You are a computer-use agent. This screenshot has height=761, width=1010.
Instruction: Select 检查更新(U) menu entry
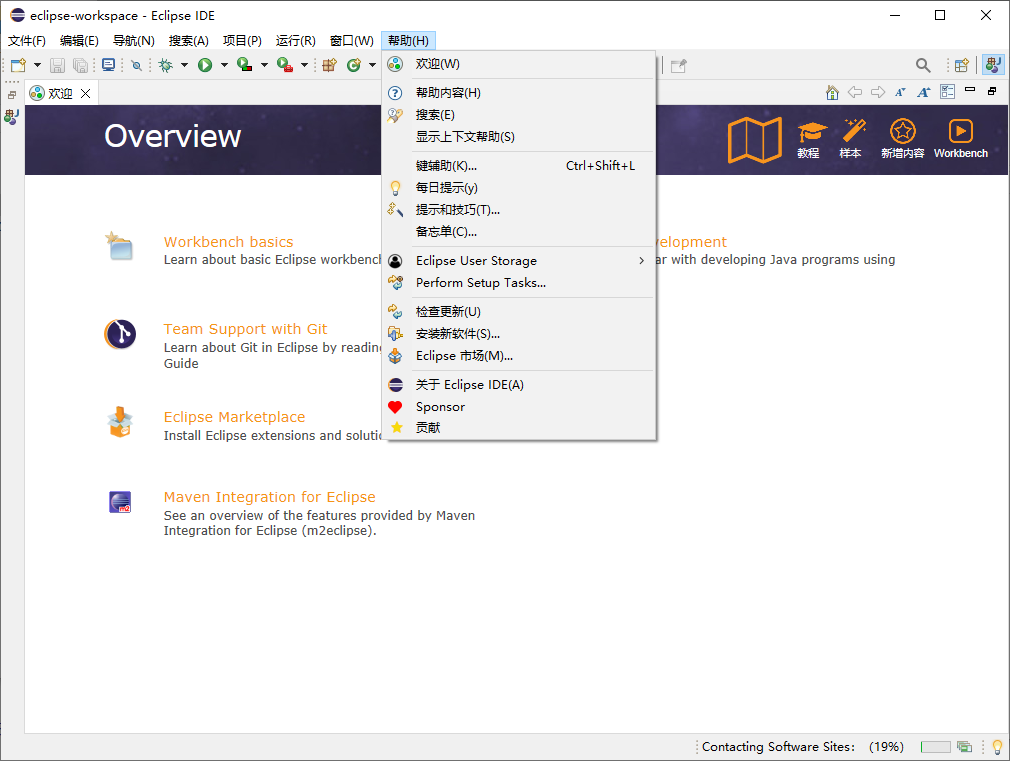tap(519, 311)
